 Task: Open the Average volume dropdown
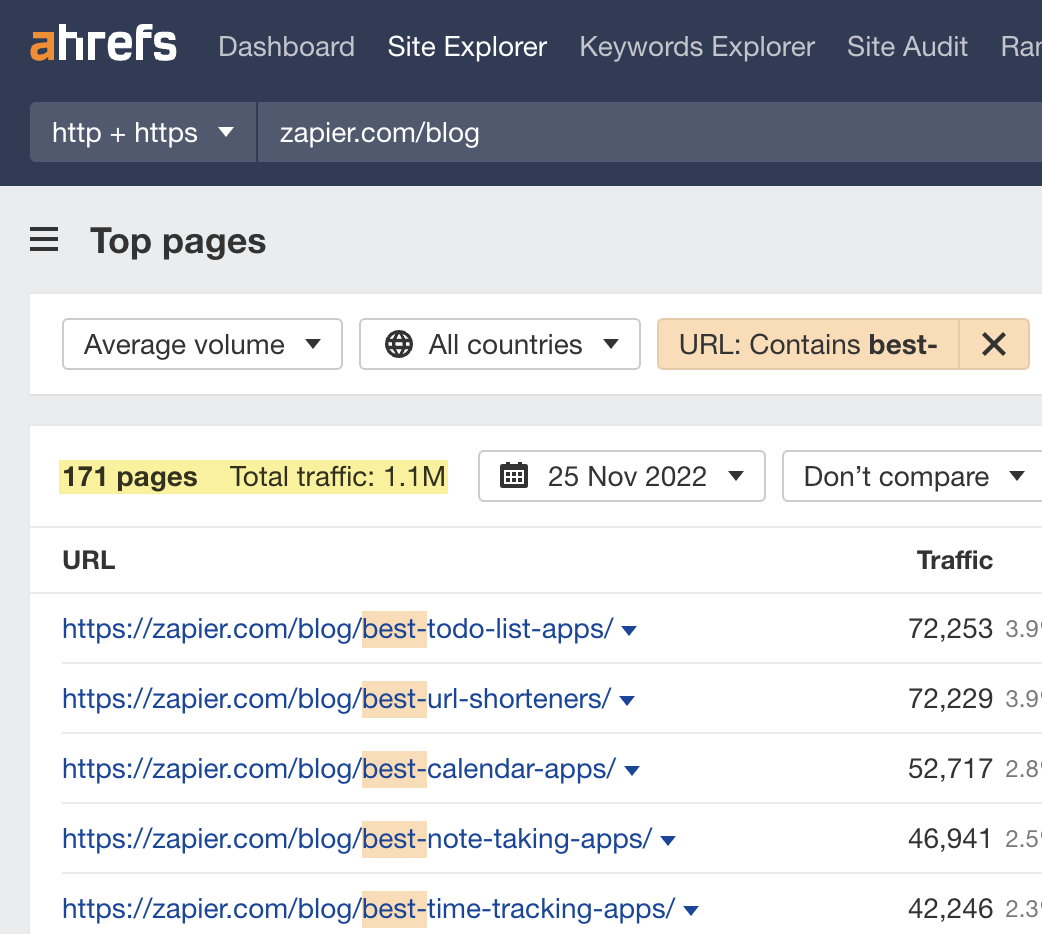tap(201, 344)
